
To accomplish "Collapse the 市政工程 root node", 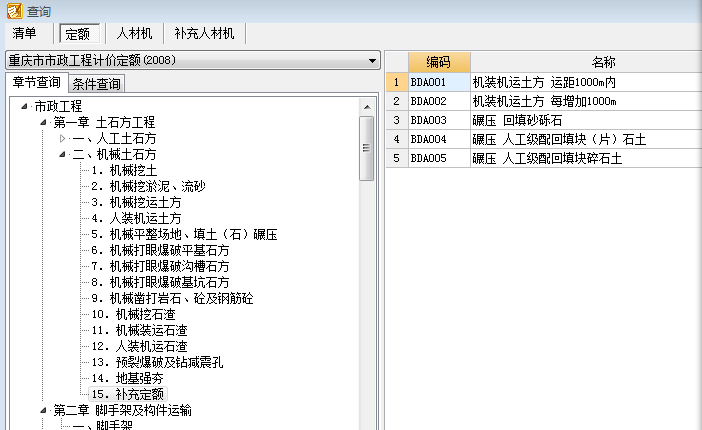I will tap(24, 106).
